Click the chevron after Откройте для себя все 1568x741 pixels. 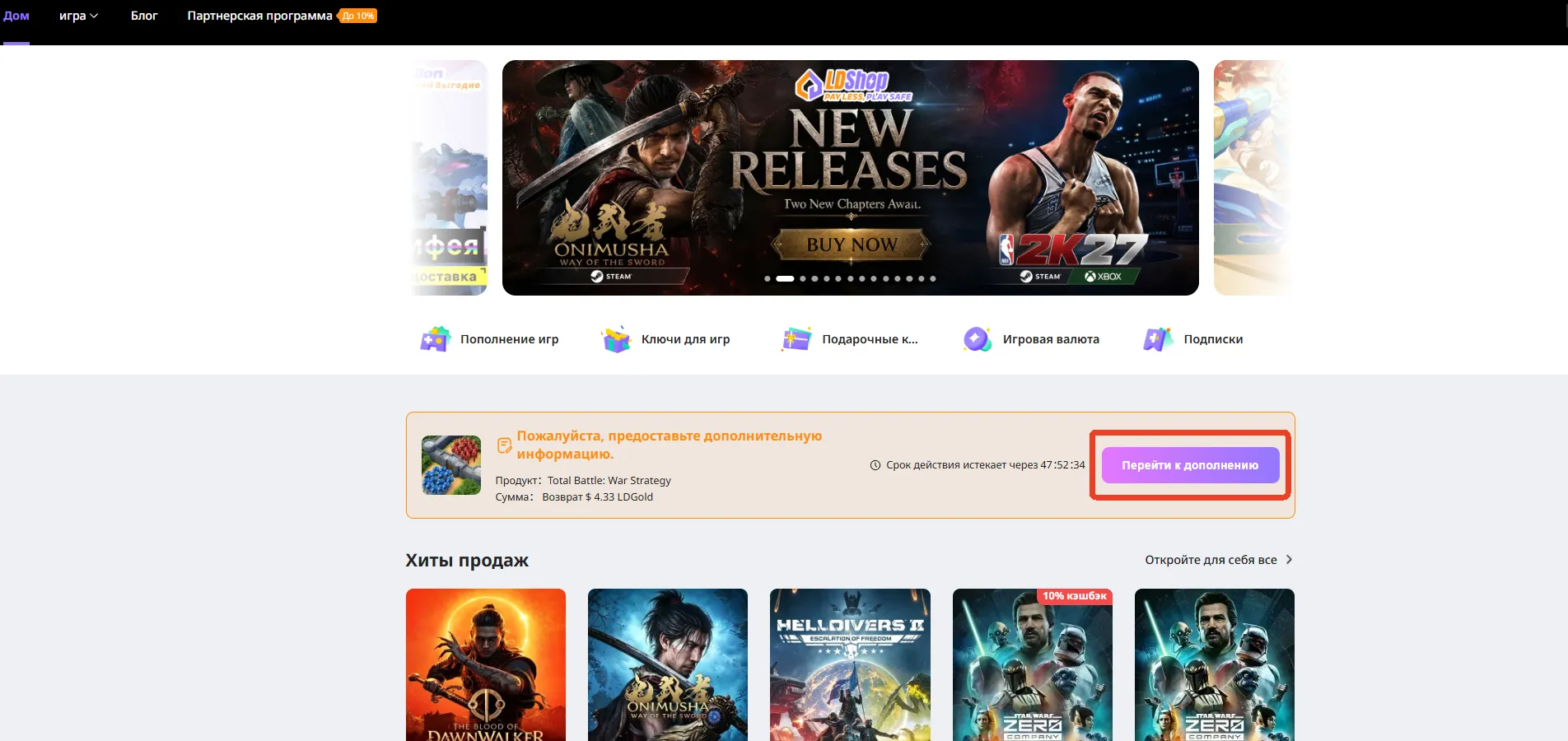[1289, 560]
